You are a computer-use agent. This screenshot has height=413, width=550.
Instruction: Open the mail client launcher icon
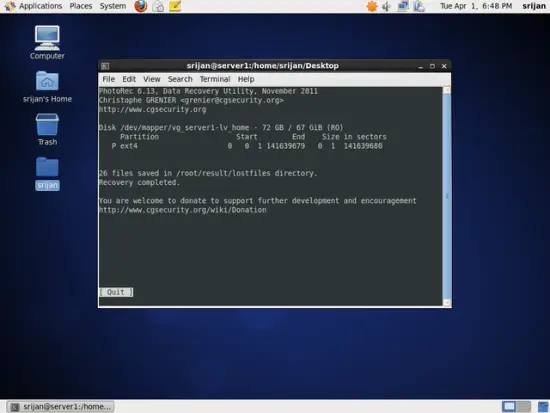click(x=158, y=6)
